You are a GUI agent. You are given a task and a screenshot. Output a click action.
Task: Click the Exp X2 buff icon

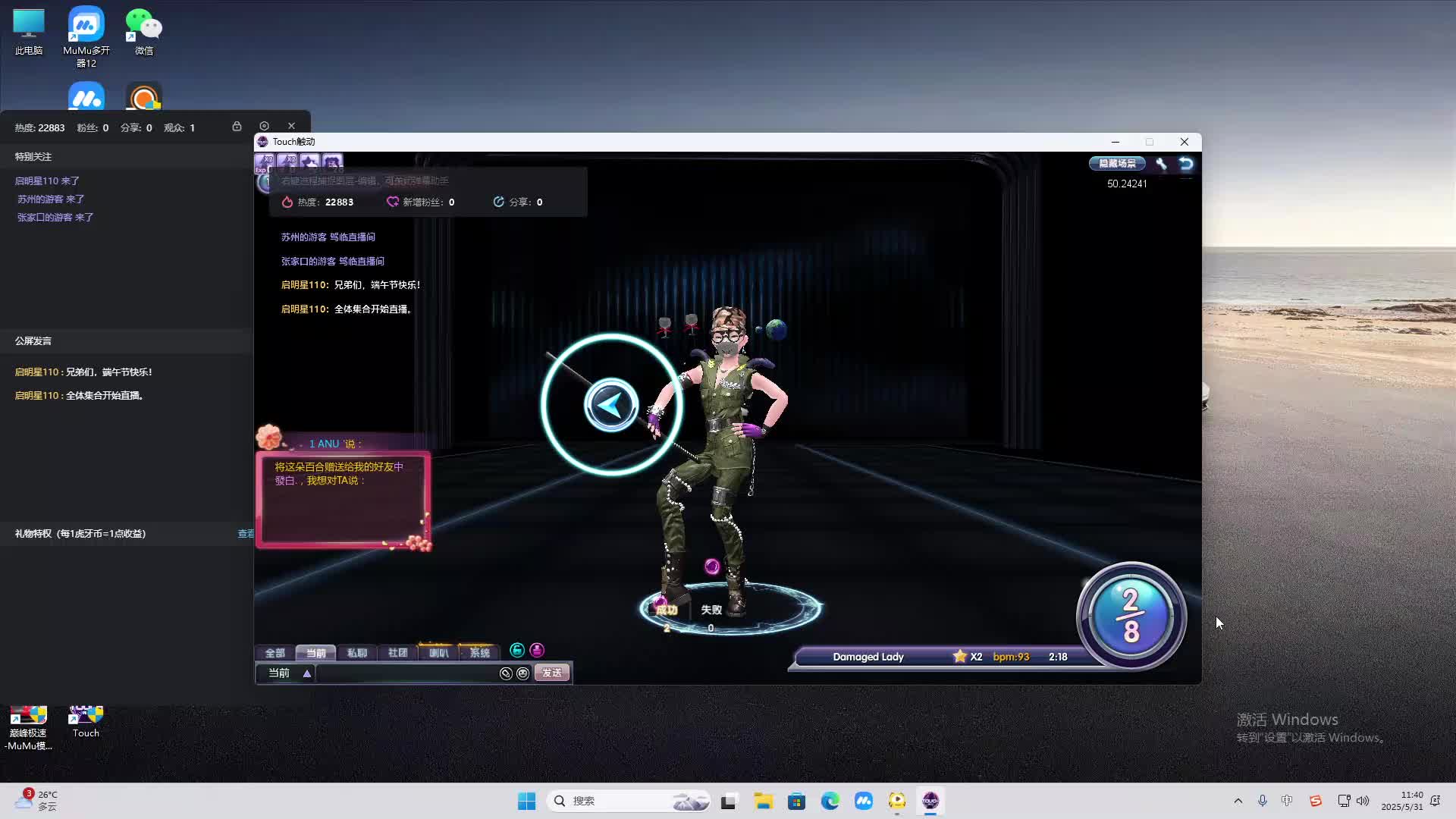265,162
